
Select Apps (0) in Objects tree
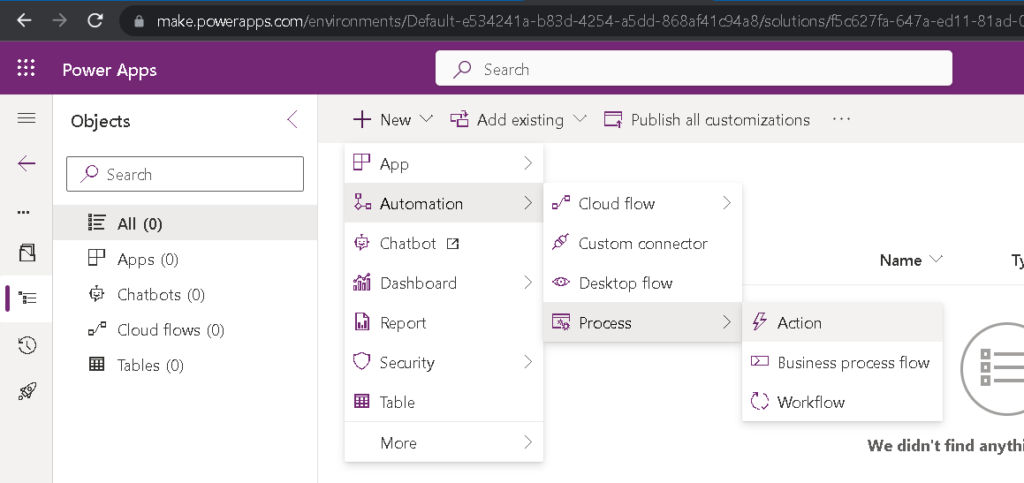(185, 258)
